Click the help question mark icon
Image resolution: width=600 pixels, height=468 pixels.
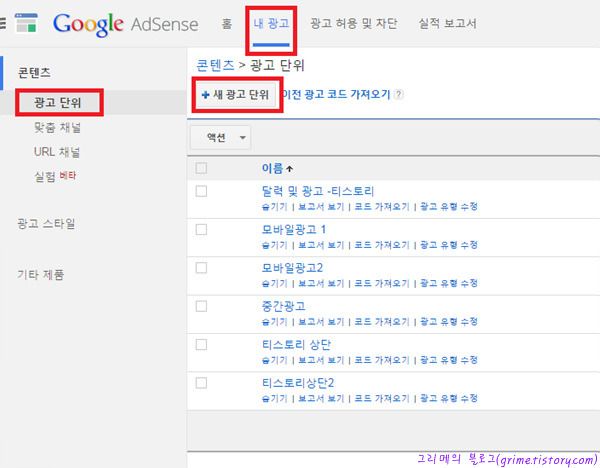tap(399, 94)
